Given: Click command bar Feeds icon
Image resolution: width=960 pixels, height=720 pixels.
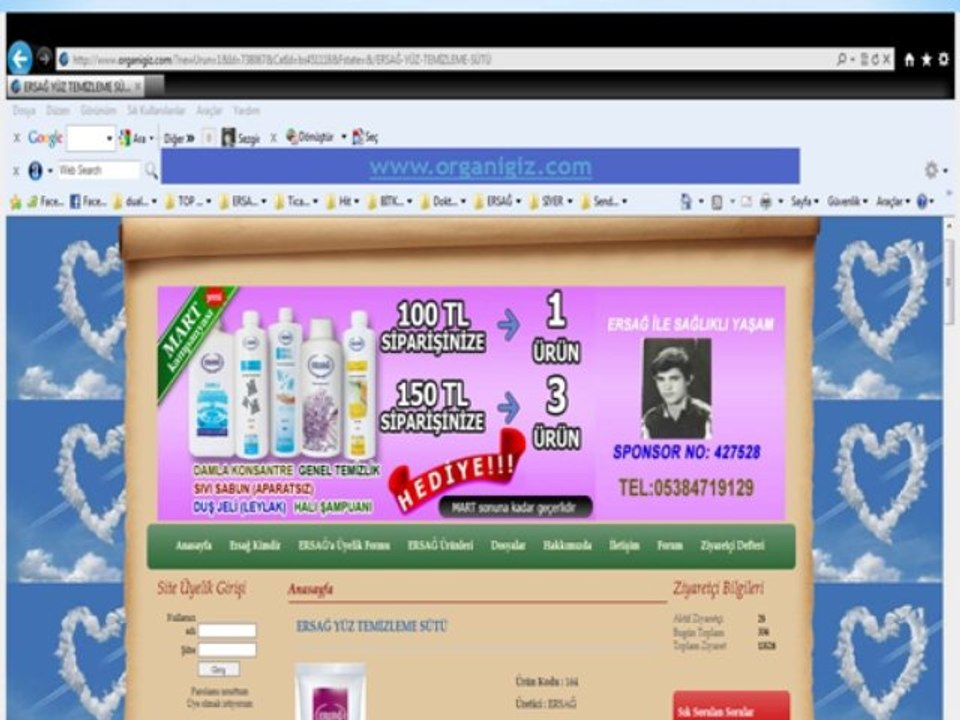Looking at the screenshot, I should click(716, 201).
